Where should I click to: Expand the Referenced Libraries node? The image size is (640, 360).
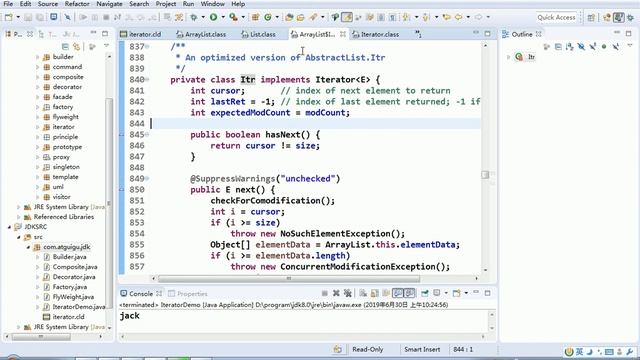point(19,217)
